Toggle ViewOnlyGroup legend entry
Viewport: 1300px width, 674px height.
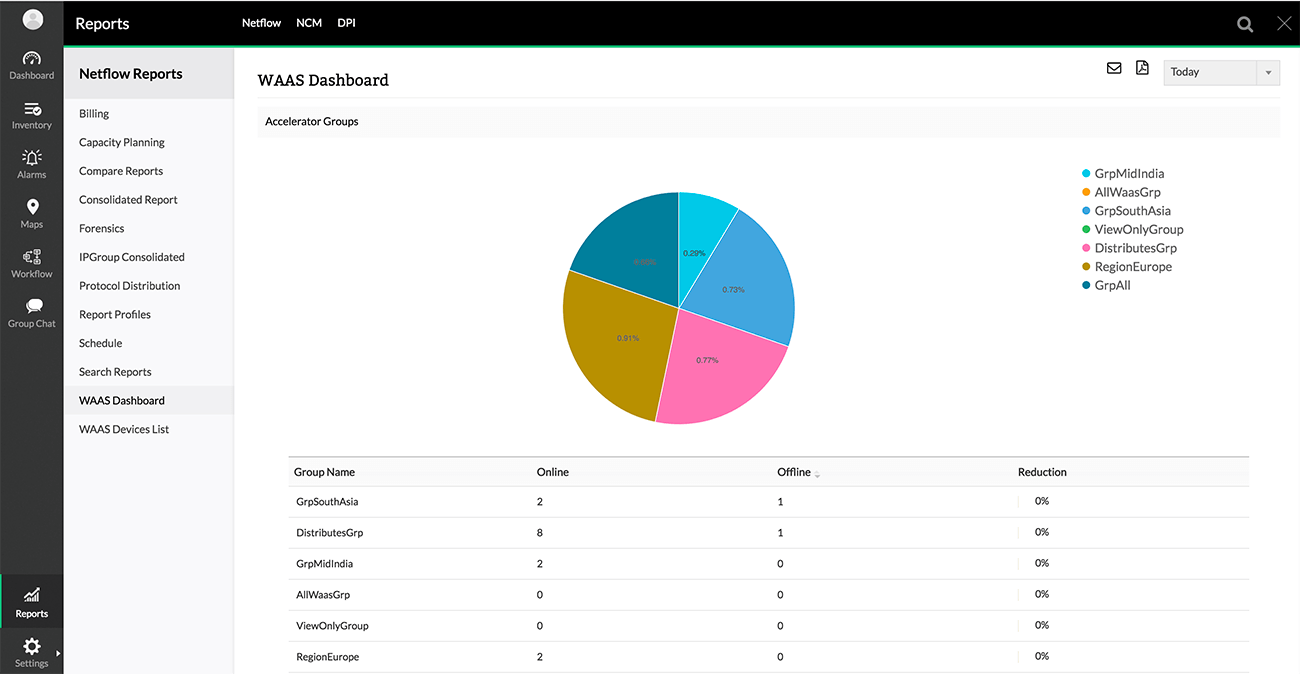[1132, 229]
